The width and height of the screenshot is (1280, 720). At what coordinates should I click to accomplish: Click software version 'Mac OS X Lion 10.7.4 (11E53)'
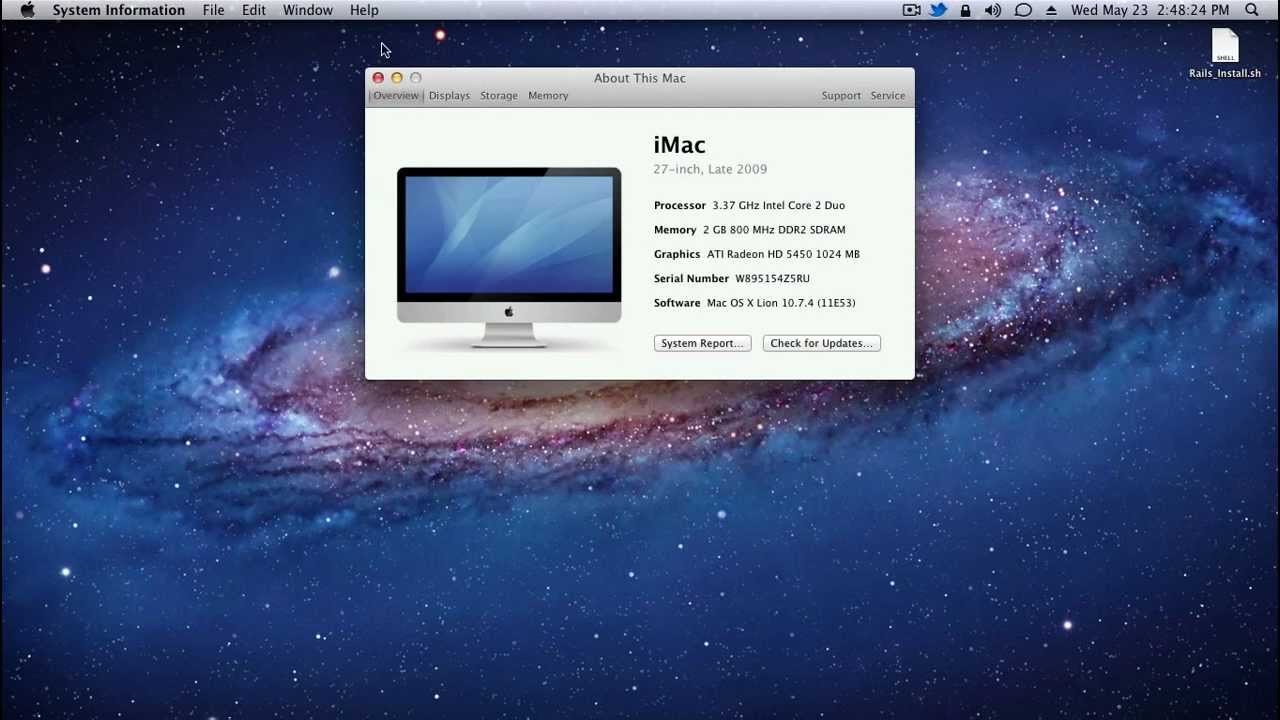point(781,303)
